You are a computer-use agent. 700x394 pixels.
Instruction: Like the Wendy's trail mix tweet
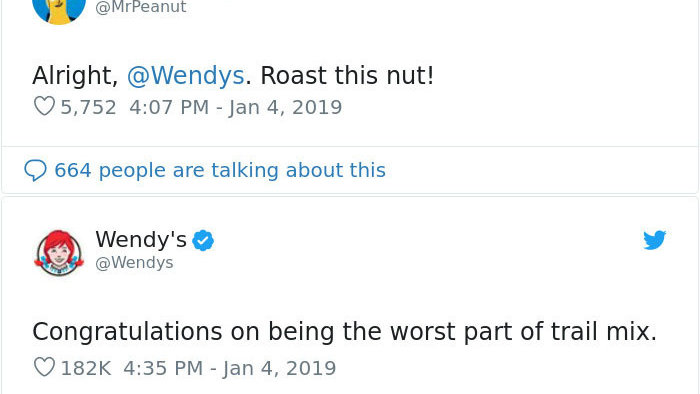(x=44, y=367)
